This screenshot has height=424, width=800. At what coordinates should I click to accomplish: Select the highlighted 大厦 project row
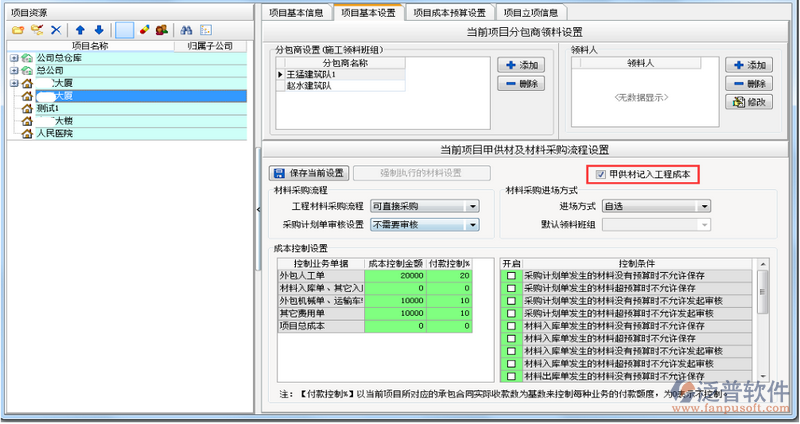tap(141, 96)
